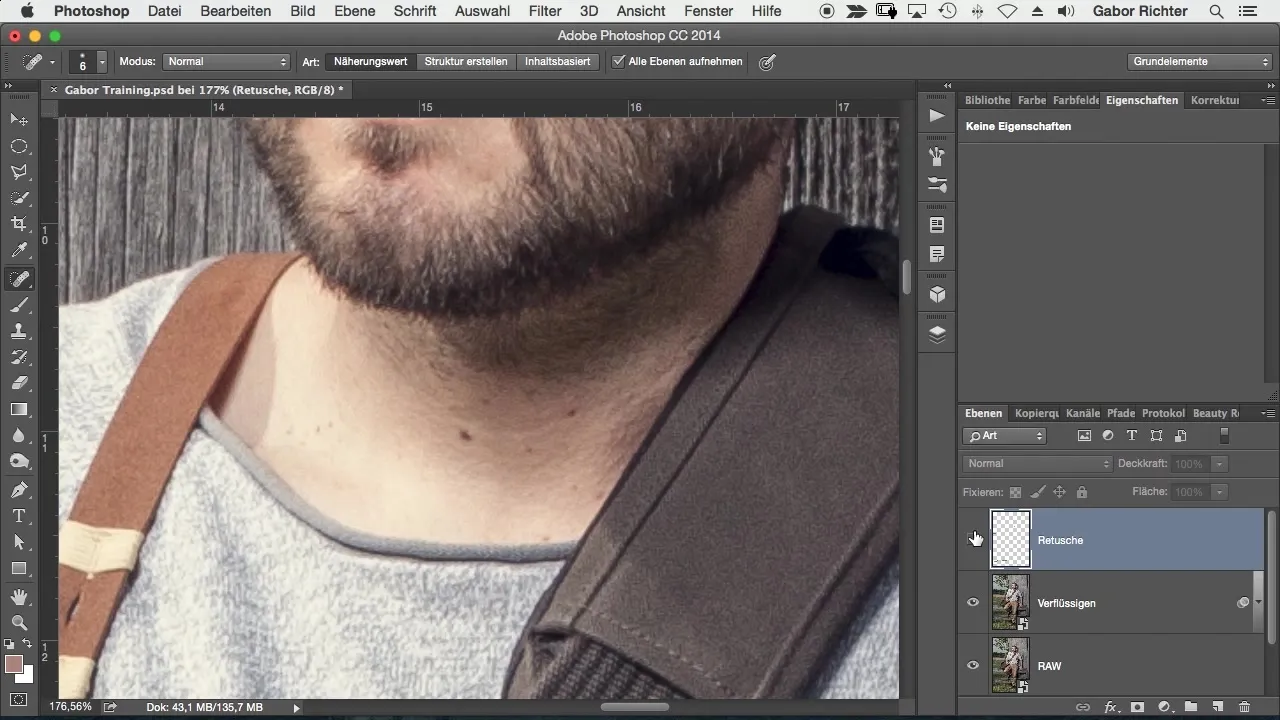This screenshot has height=720, width=1280.
Task: Hide the Verflüssigen layer
Action: point(973,603)
